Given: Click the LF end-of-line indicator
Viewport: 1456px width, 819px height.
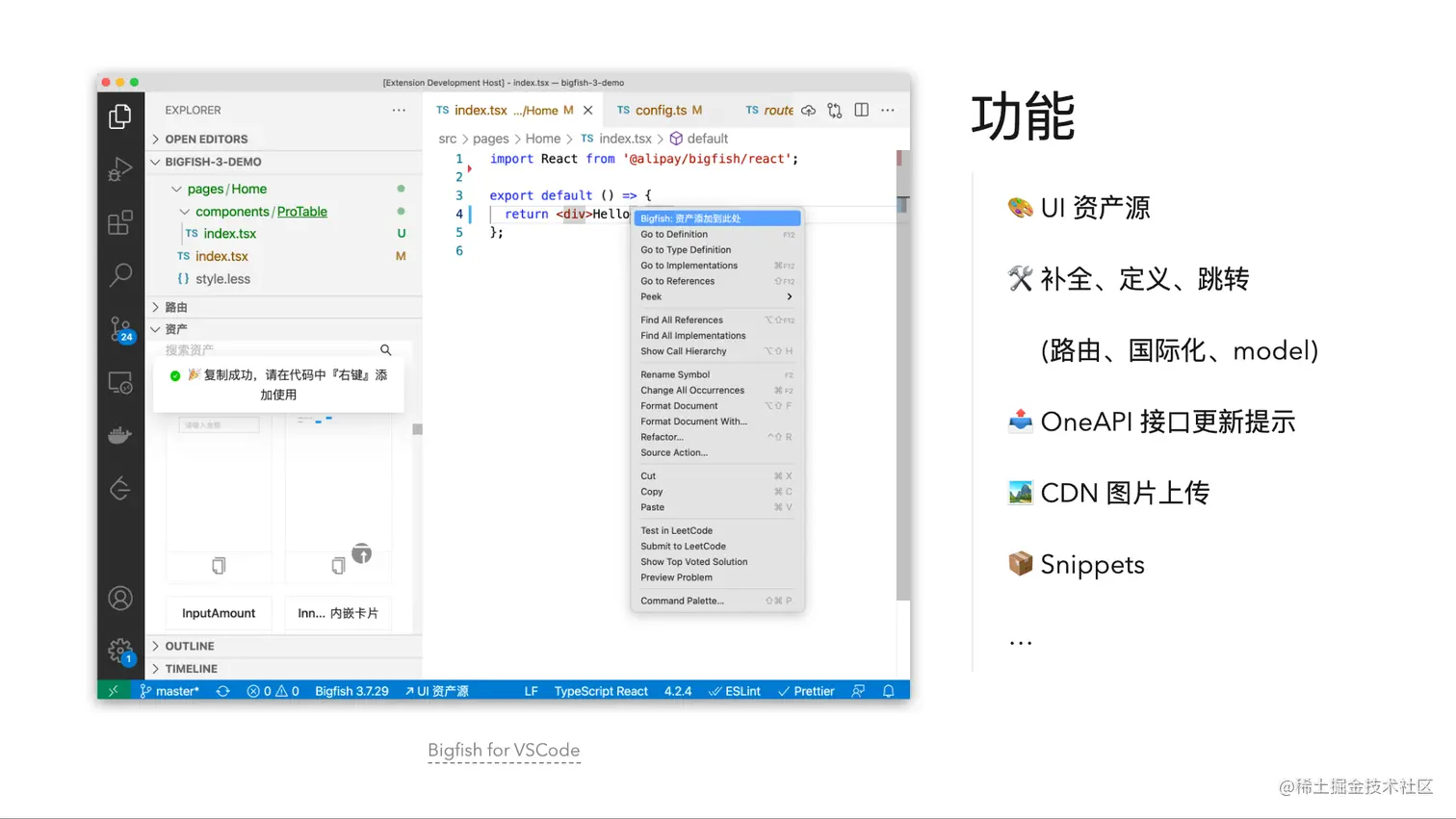Looking at the screenshot, I should pyautogui.click(x=531, y=691).
